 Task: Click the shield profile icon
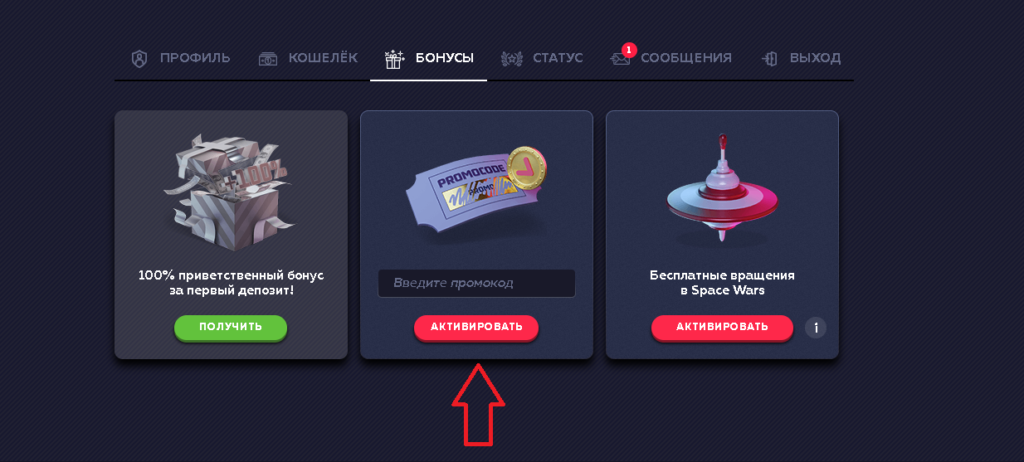[x=140, y=59]
